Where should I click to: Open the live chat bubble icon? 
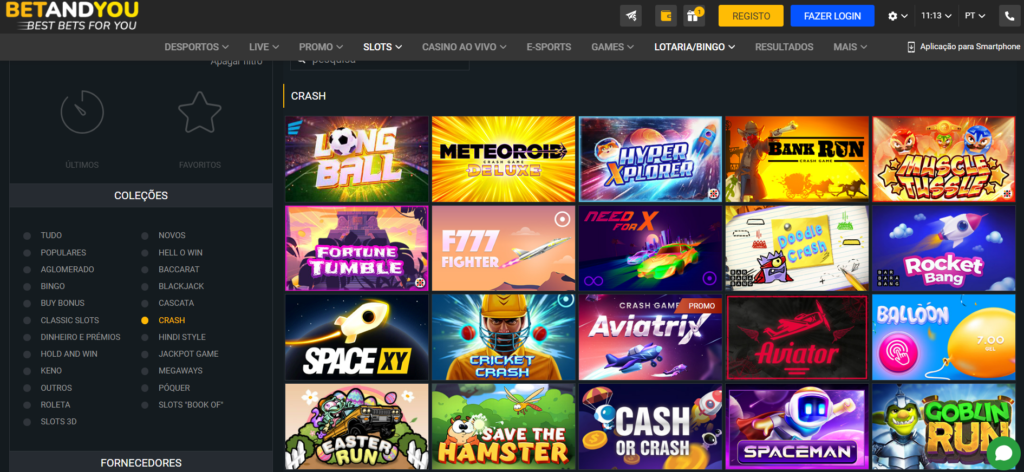coord(1004,452)
